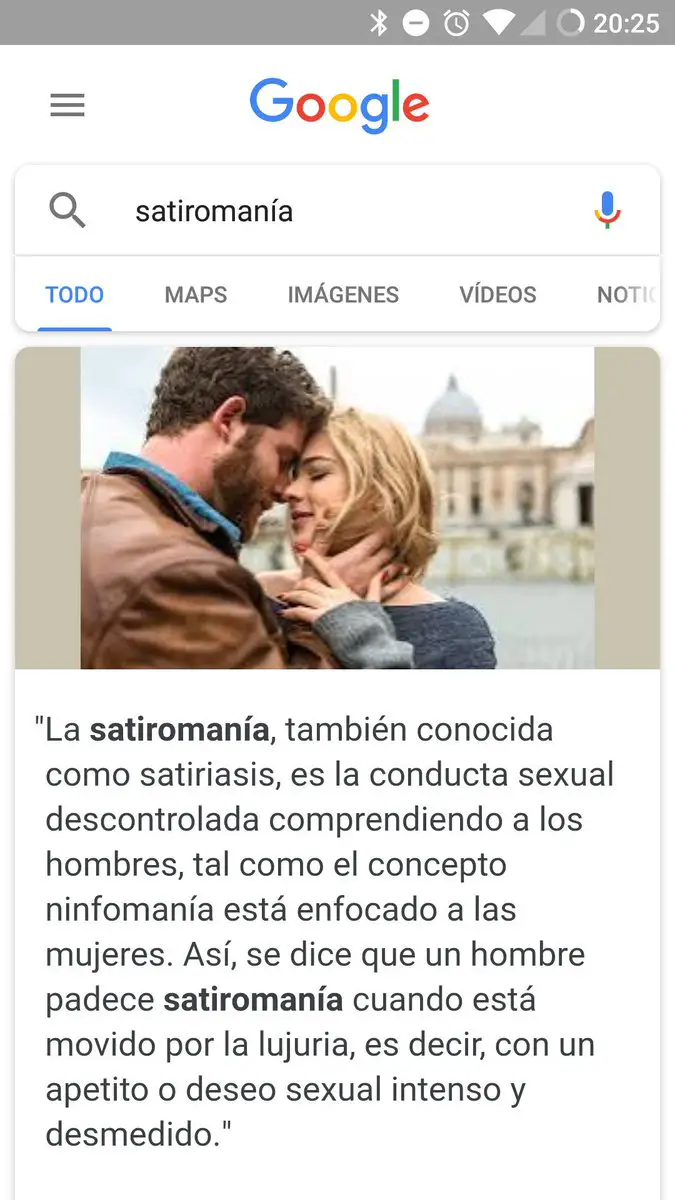Click the magnifying glass search icon
The image size is (675, 1200).
pyautogui.click(x=67, y=211)
